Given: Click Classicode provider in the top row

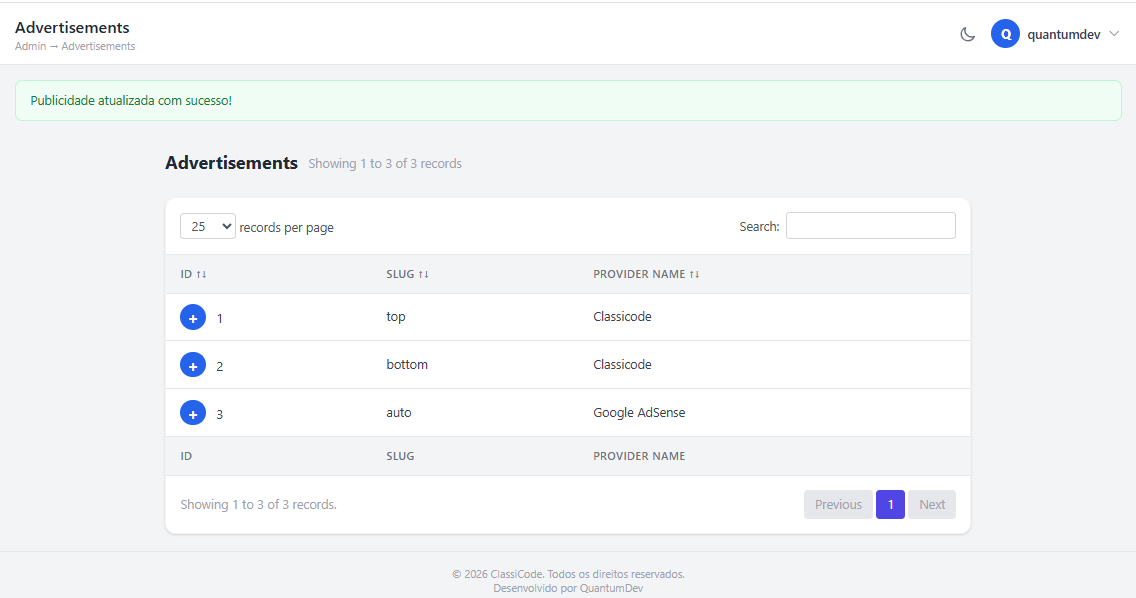Looking at the screenshot, I should click(622, 317).
